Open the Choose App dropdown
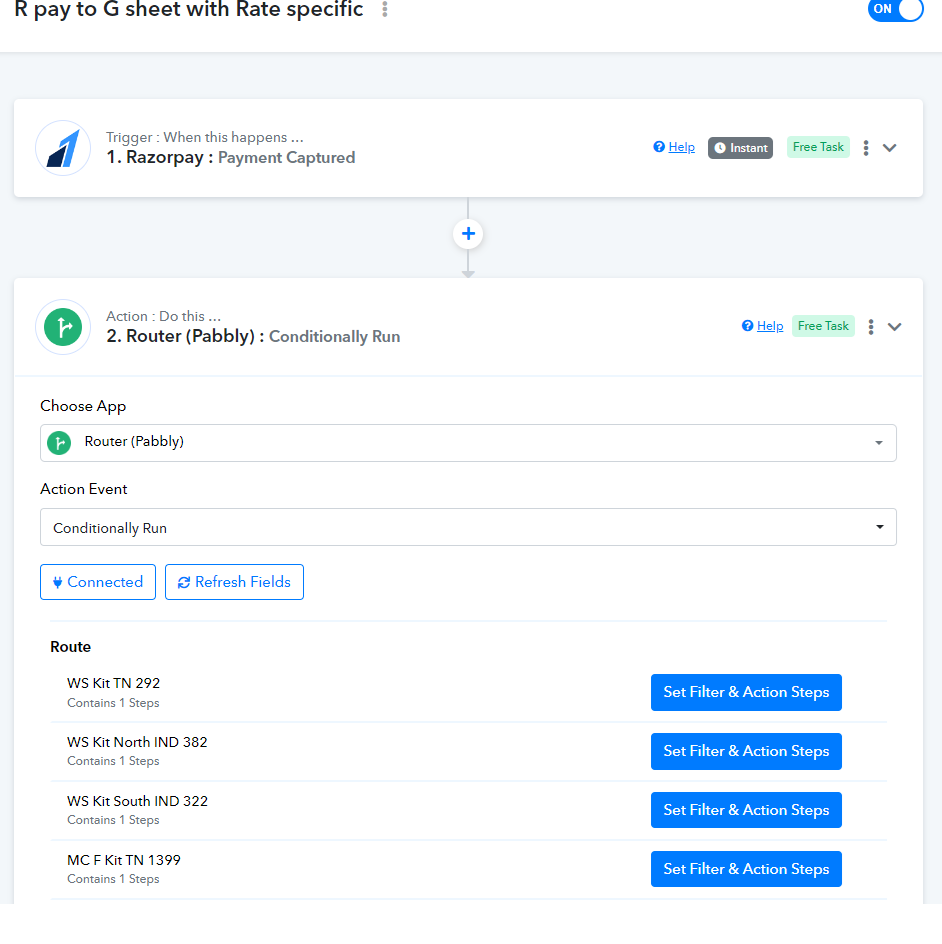The width and height of the screenshot is (942, 944). (468, 443)
